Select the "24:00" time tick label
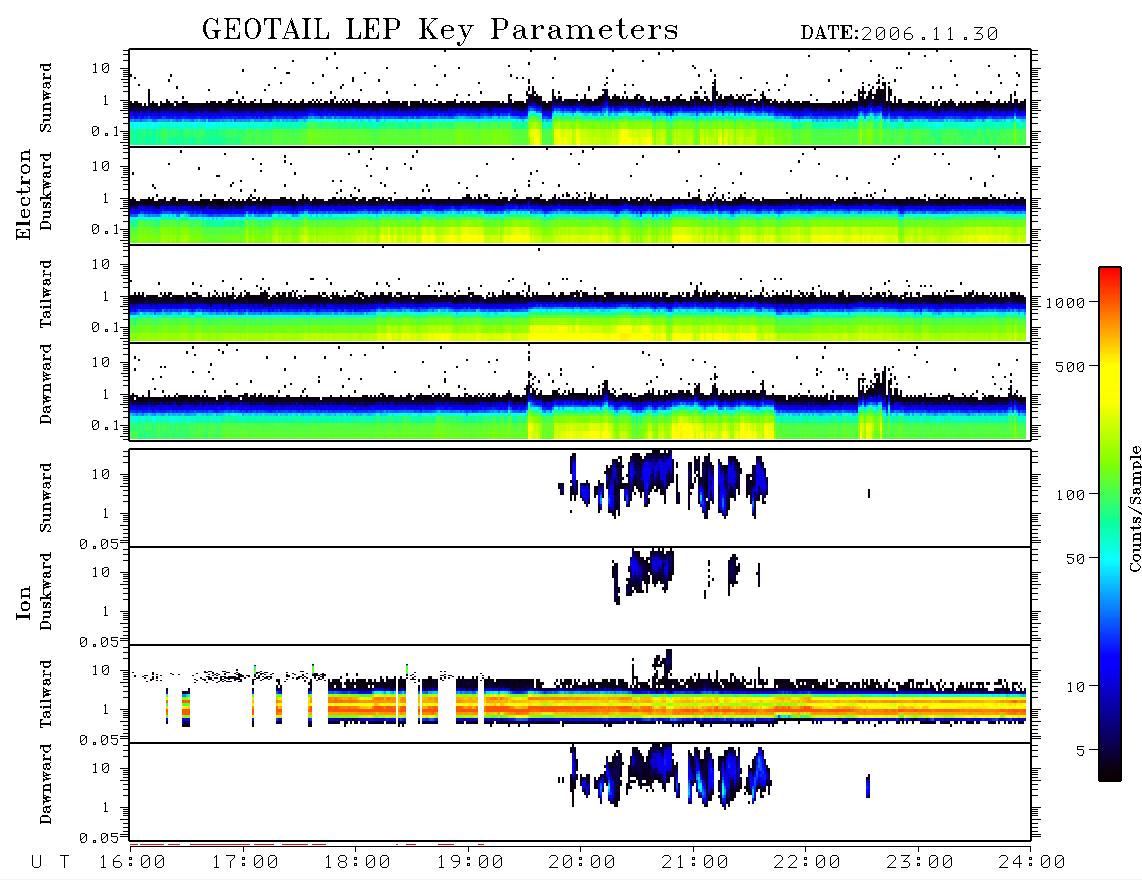1142x880 pixels. point(1032,863)
